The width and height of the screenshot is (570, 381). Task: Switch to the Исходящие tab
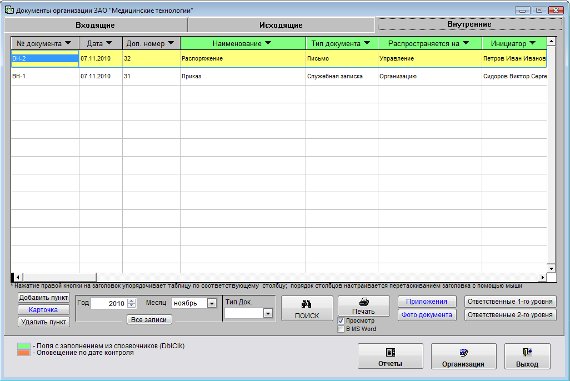(281, 25)
